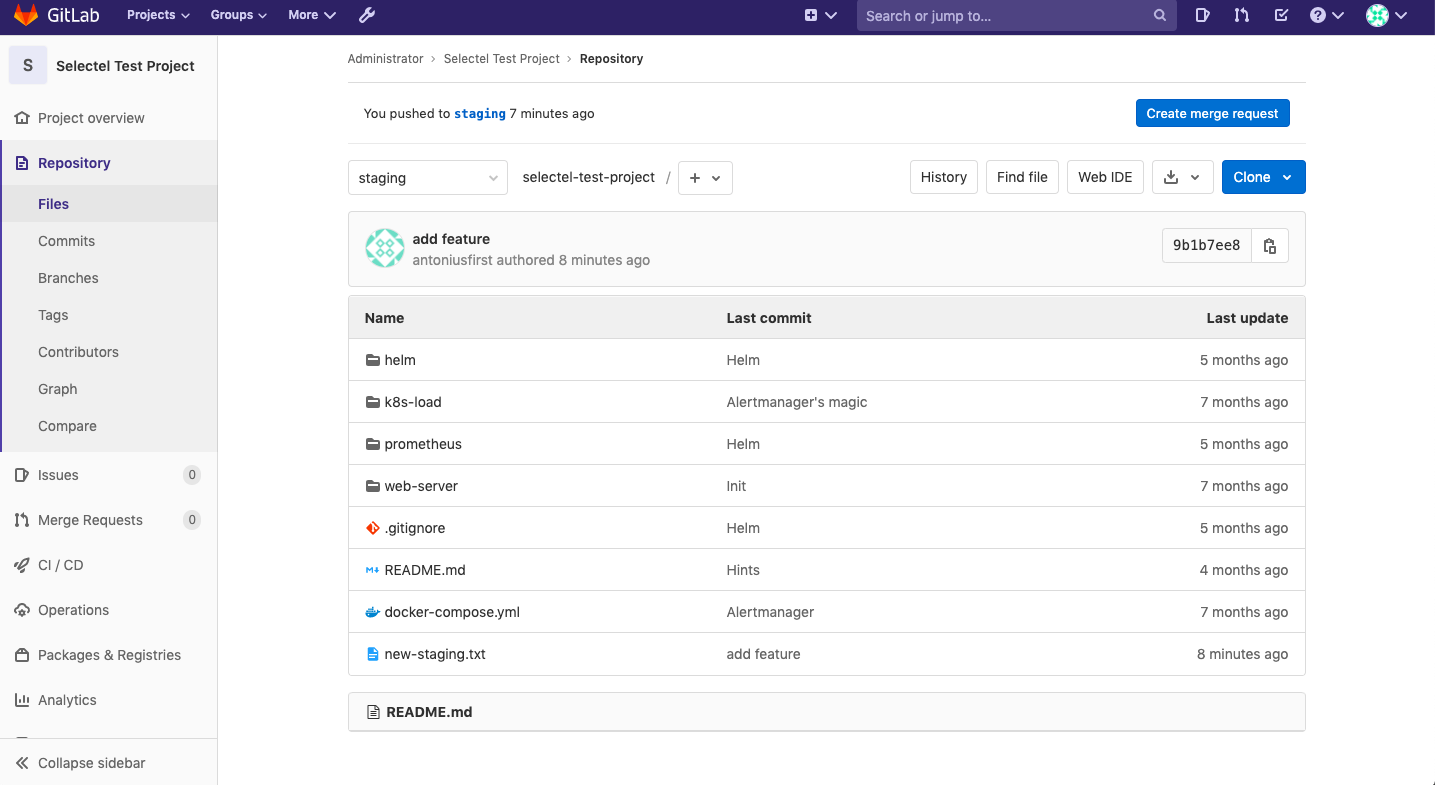Click the staging branch link in push notice
The width and height of the screenshot is (1435, 785).
(480, 114)
